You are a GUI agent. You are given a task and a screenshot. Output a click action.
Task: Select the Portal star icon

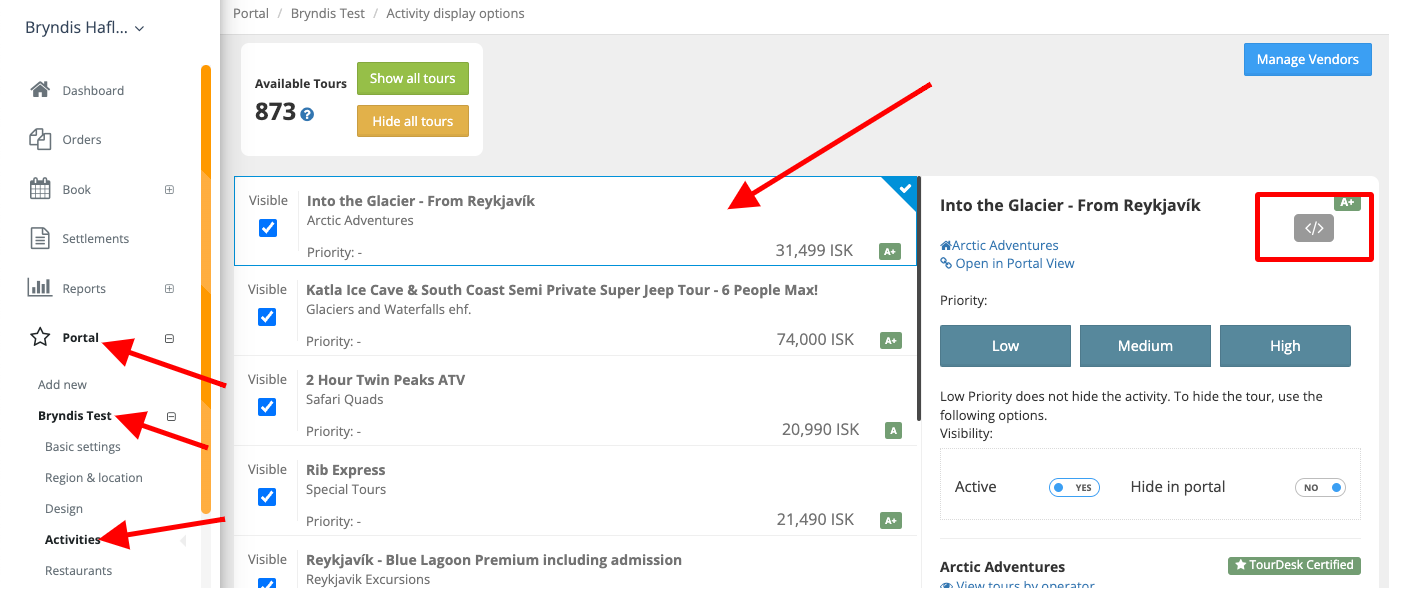tap(40, 337)
